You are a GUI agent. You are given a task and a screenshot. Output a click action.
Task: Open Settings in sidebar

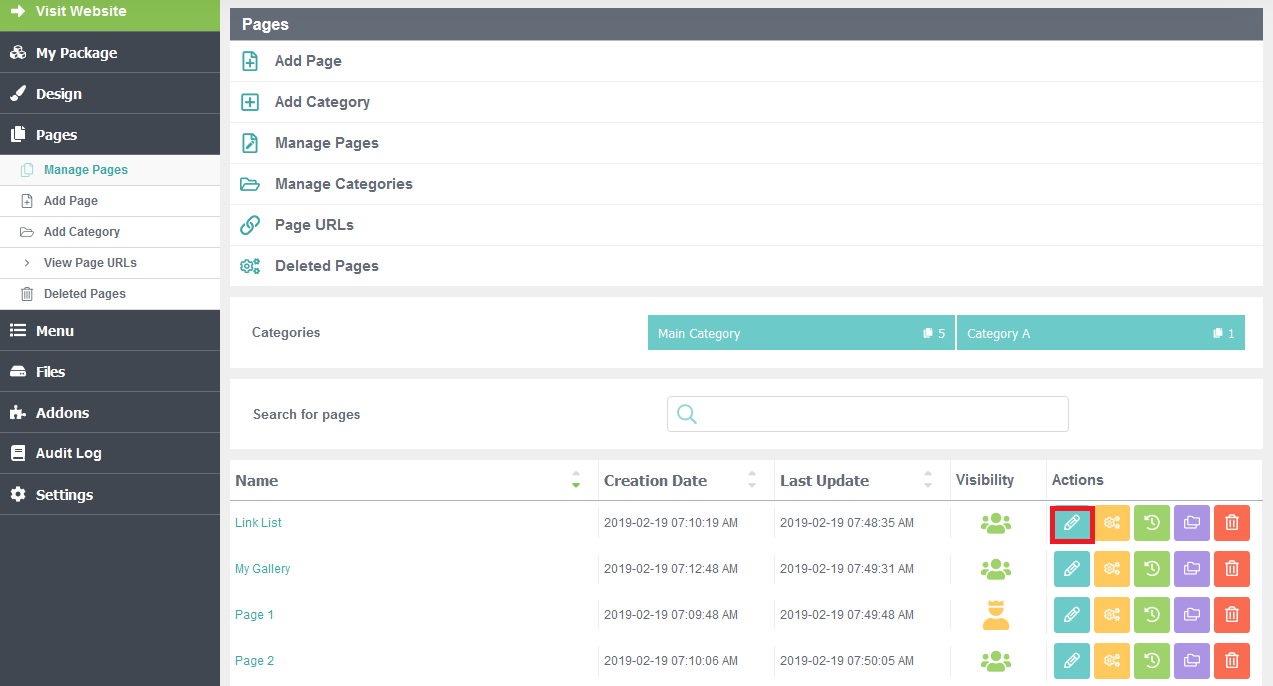[110, 495]
